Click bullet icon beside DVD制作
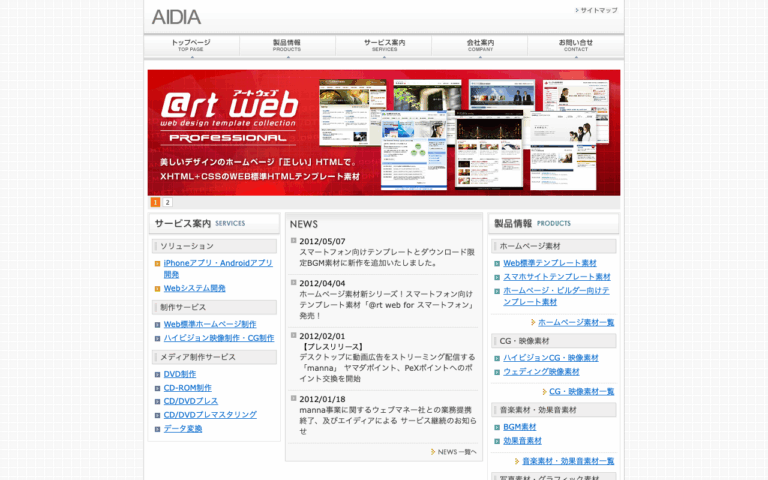Viewport: 768px width, 480px height. pyautogui.click(x=157, y=375)
